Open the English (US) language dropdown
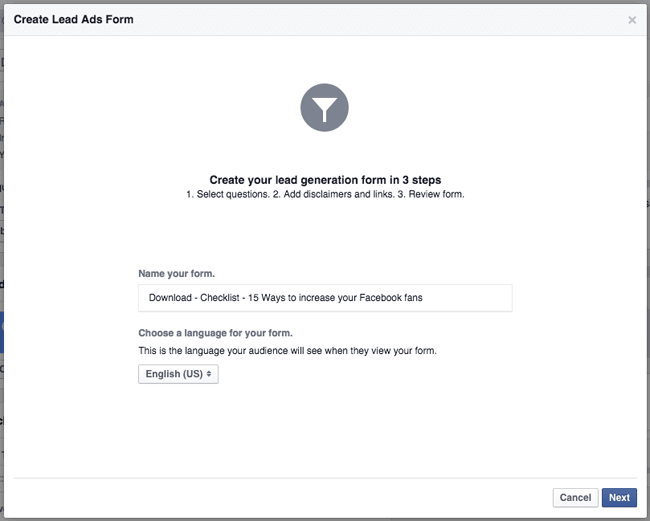 (x=178, y=374)
